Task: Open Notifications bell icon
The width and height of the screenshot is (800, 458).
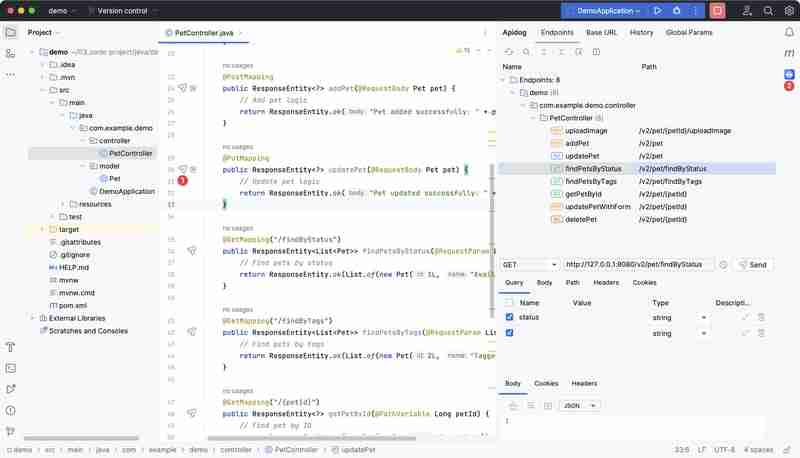Action: point(789,32)
